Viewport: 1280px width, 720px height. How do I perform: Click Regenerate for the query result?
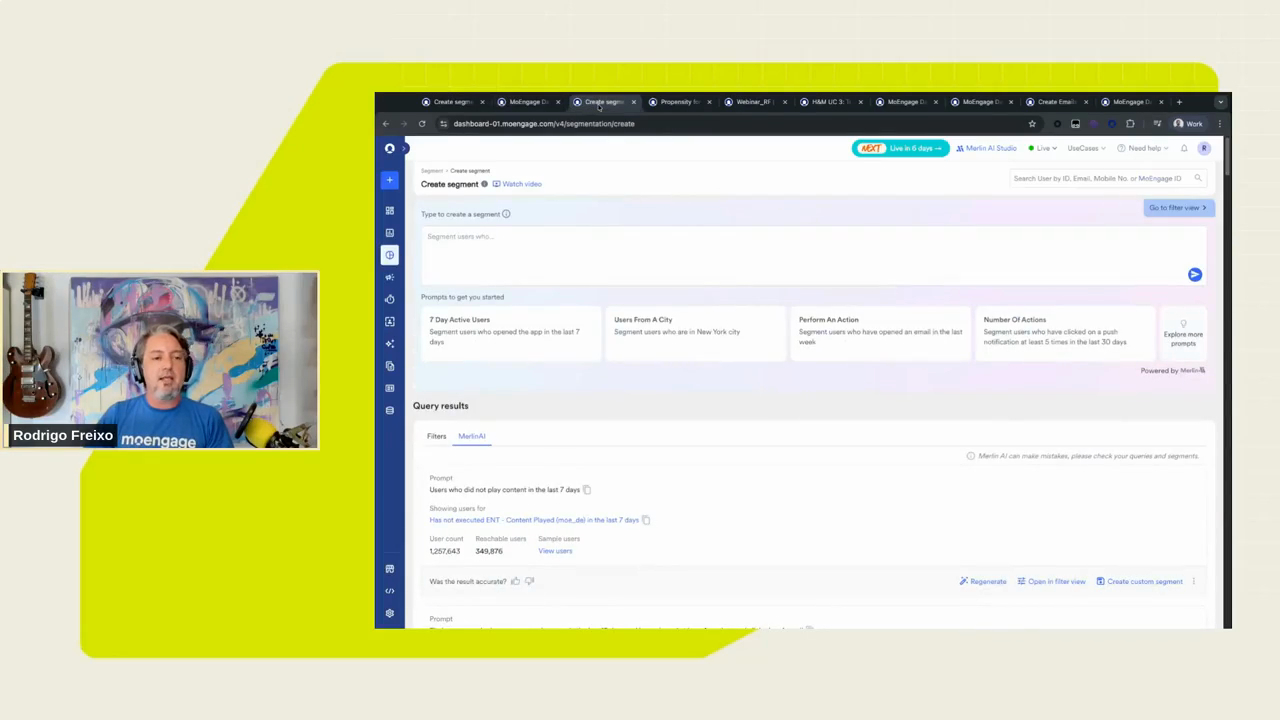coord(983,581)
